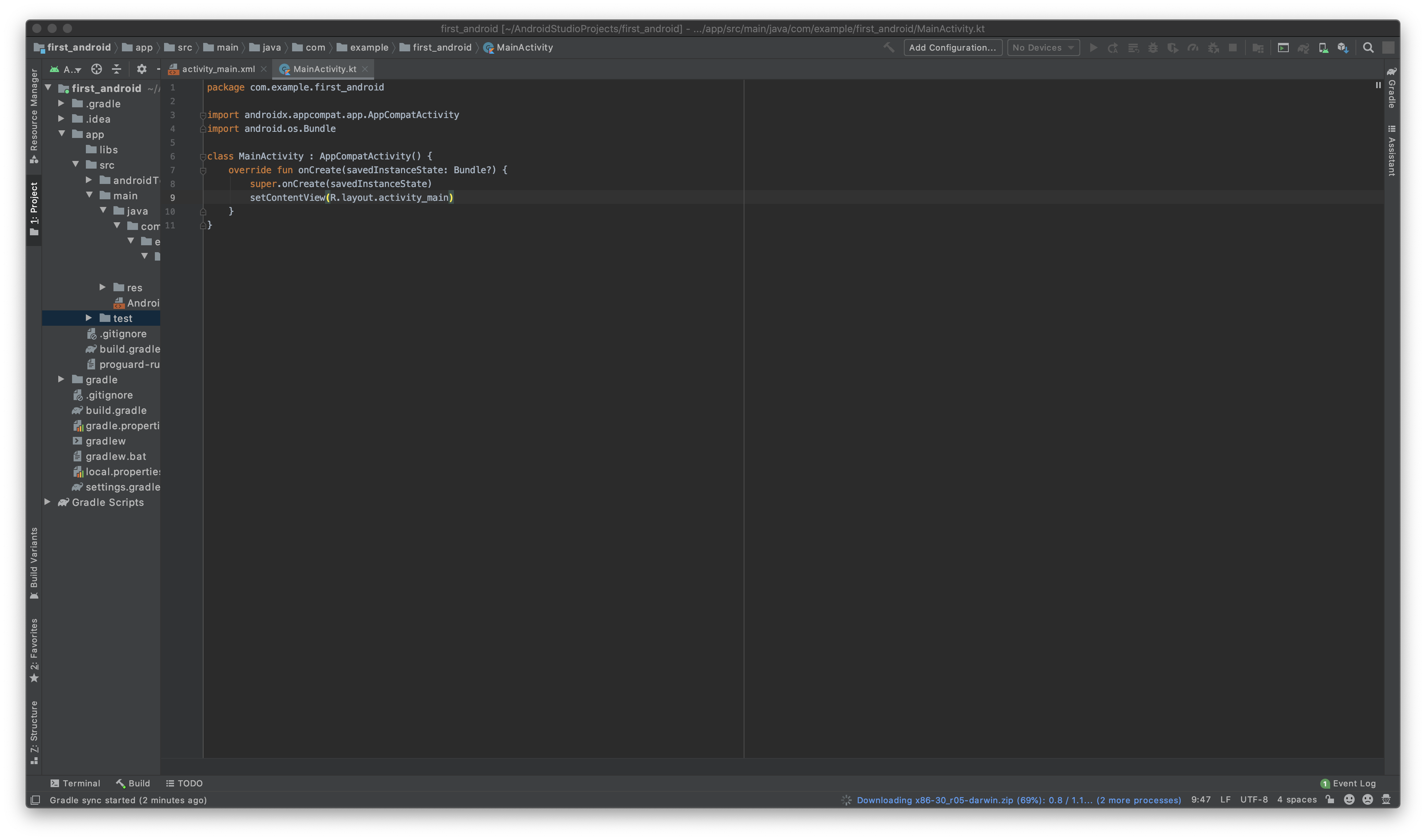Viewport: 1426px width, 840px height.
Task: Toggle the Project tool window side tab
Action: point(34,207)
